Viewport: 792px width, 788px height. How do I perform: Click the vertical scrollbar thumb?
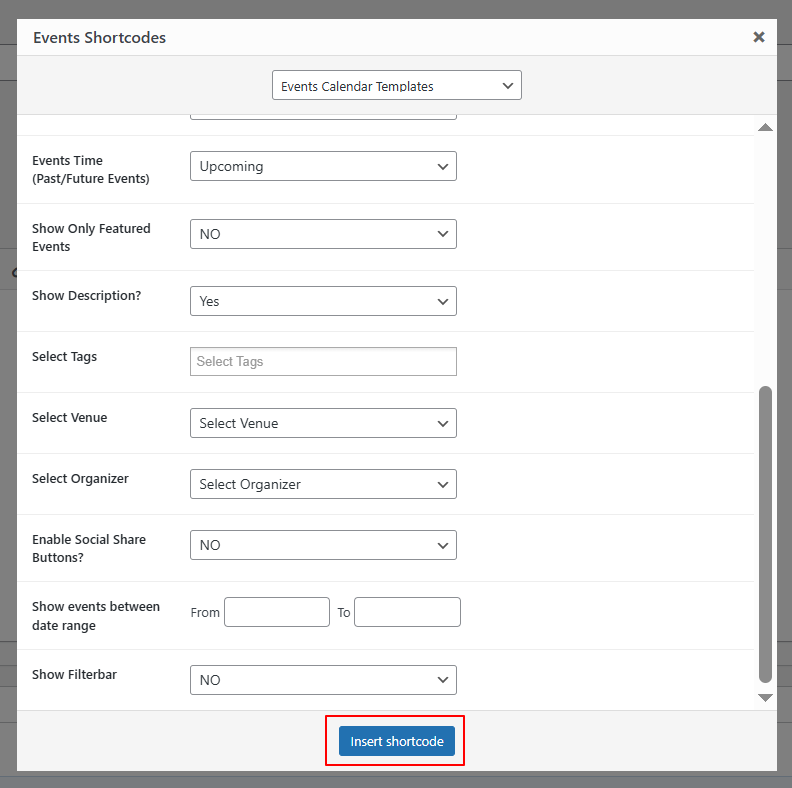765,533
